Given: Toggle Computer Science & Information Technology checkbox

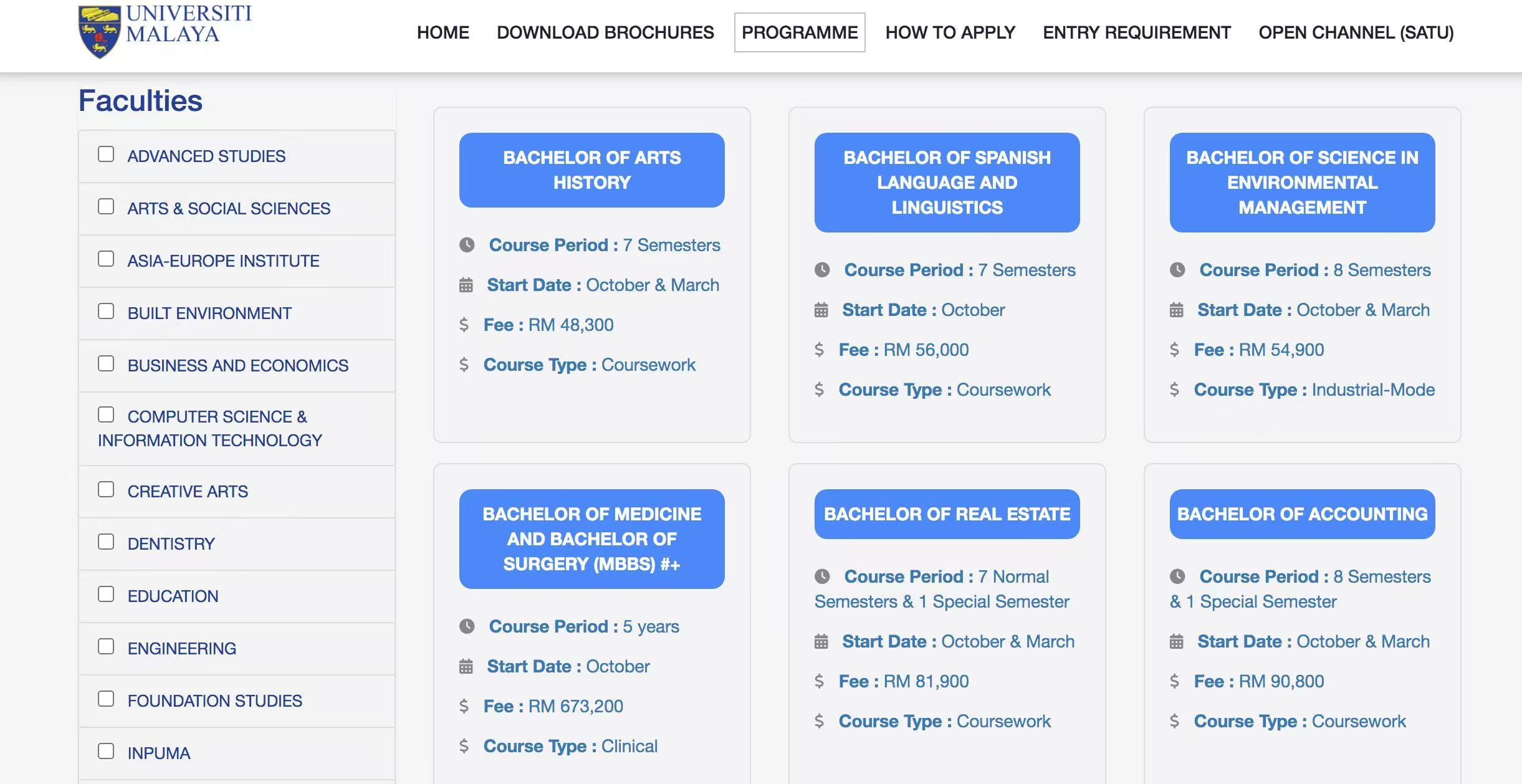Looking at the screenshot, I should tap(106, 414).
